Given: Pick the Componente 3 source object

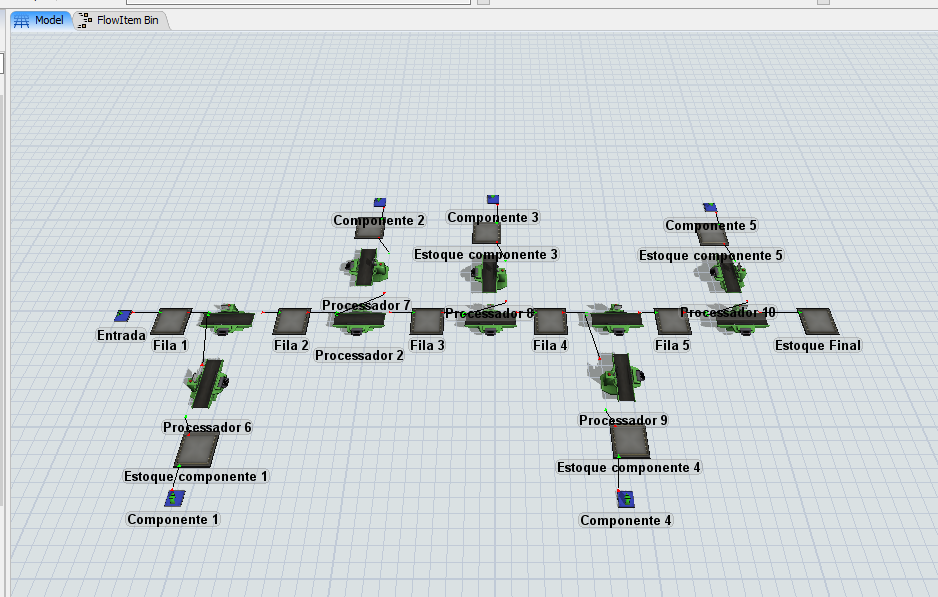Looking at the screenshot, I should [492, 200].
